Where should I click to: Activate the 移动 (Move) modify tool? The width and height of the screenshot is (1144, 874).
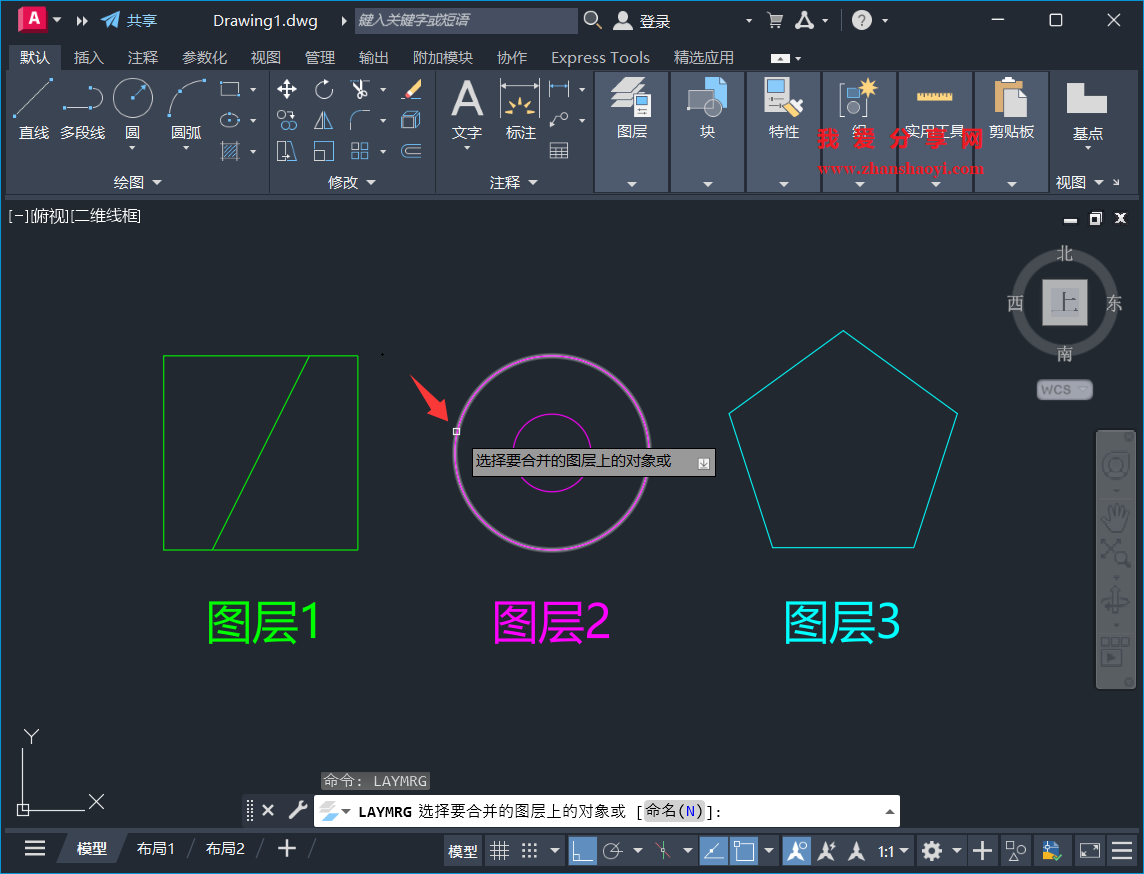pos(286,89)
